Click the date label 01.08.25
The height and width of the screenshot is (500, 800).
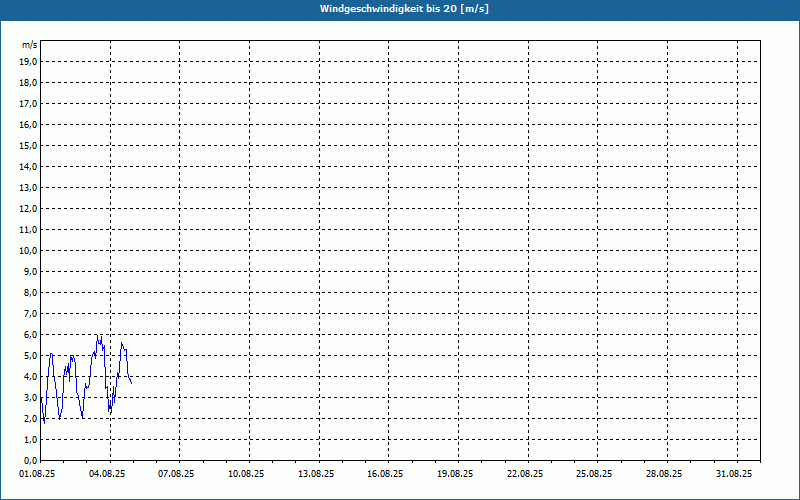click(x=37, y=474)
